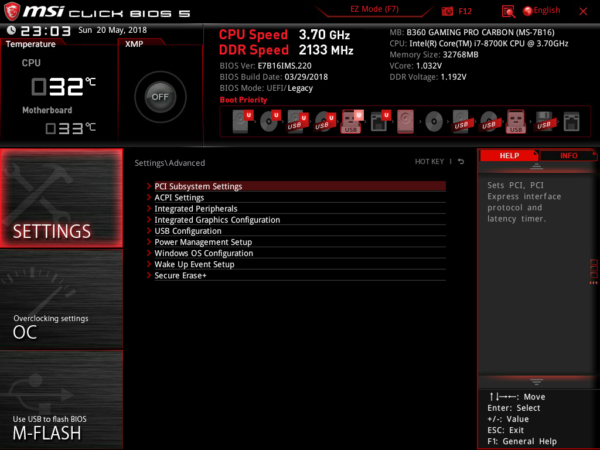Click the MSI dragon shield logo
Screen dimensions: 600x450
pos(11,11)
